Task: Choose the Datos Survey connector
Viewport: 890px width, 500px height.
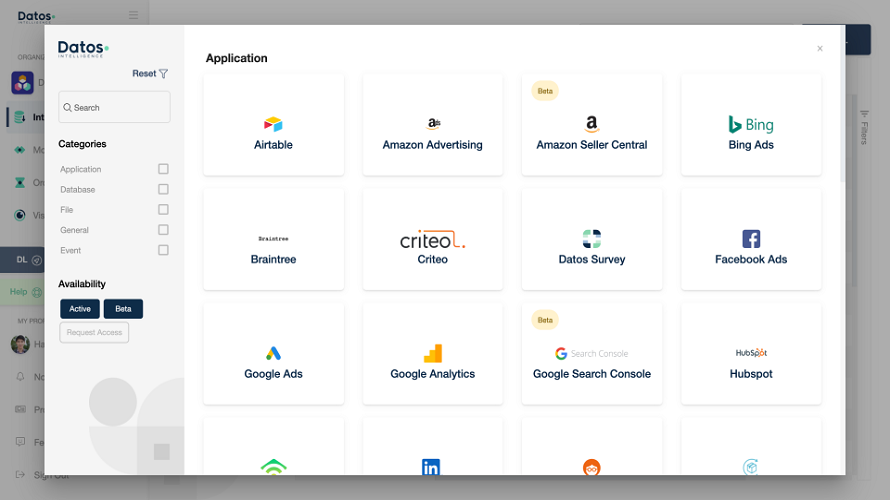Action: pyautogui.click(x=591, y=239)
